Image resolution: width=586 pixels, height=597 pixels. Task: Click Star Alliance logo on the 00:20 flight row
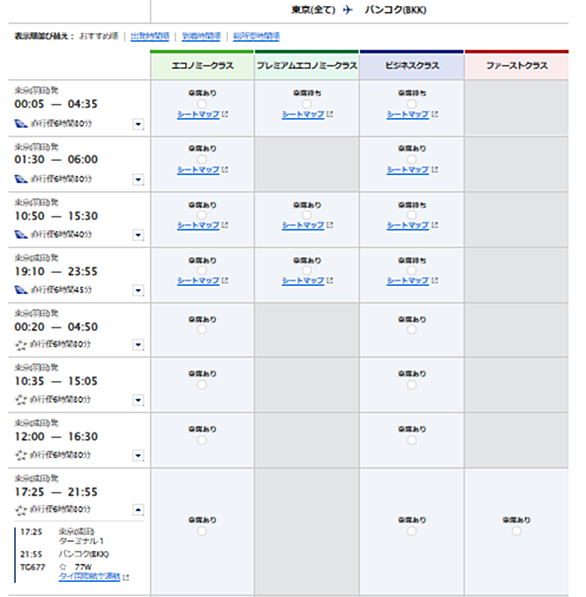tap(21, 345)
